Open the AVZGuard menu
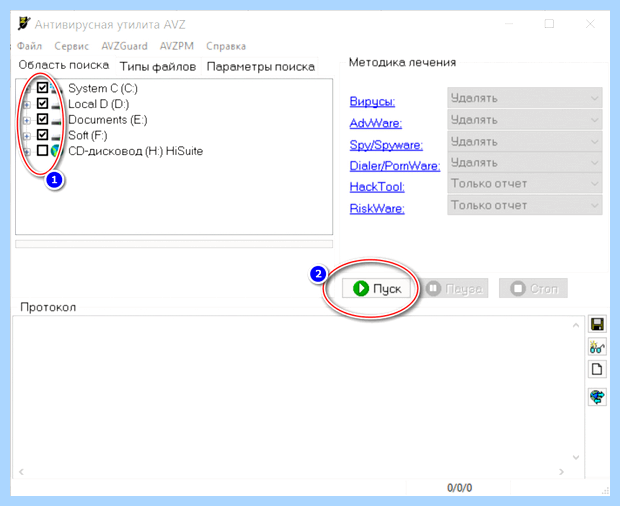 click(124, 46)
